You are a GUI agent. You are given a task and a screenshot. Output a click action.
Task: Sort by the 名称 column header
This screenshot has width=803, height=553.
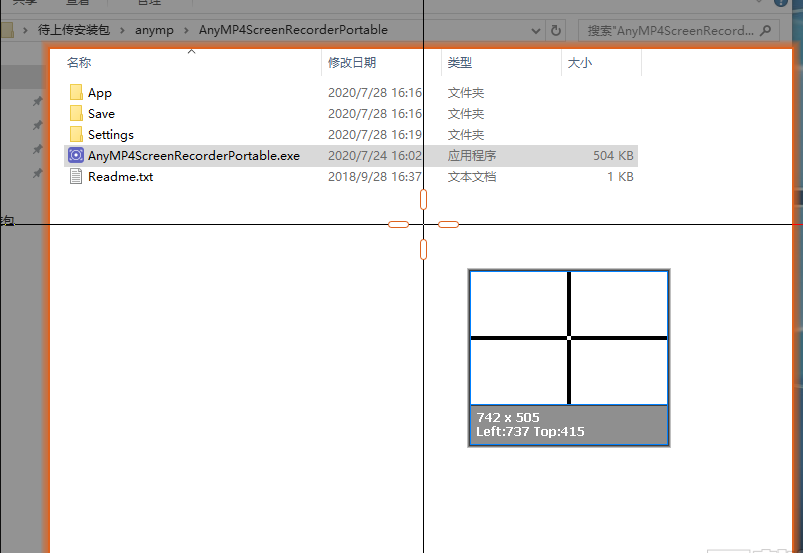pos(79,62)
